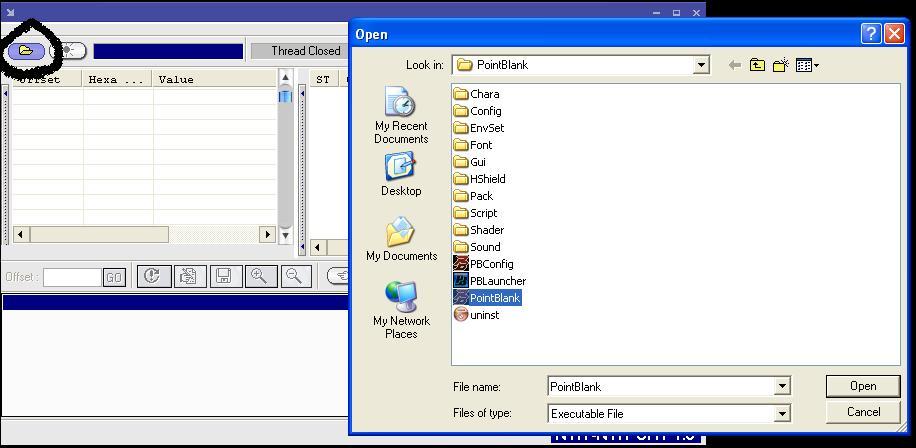
Task: Click the Hexa column header
Action: (117, 79)
